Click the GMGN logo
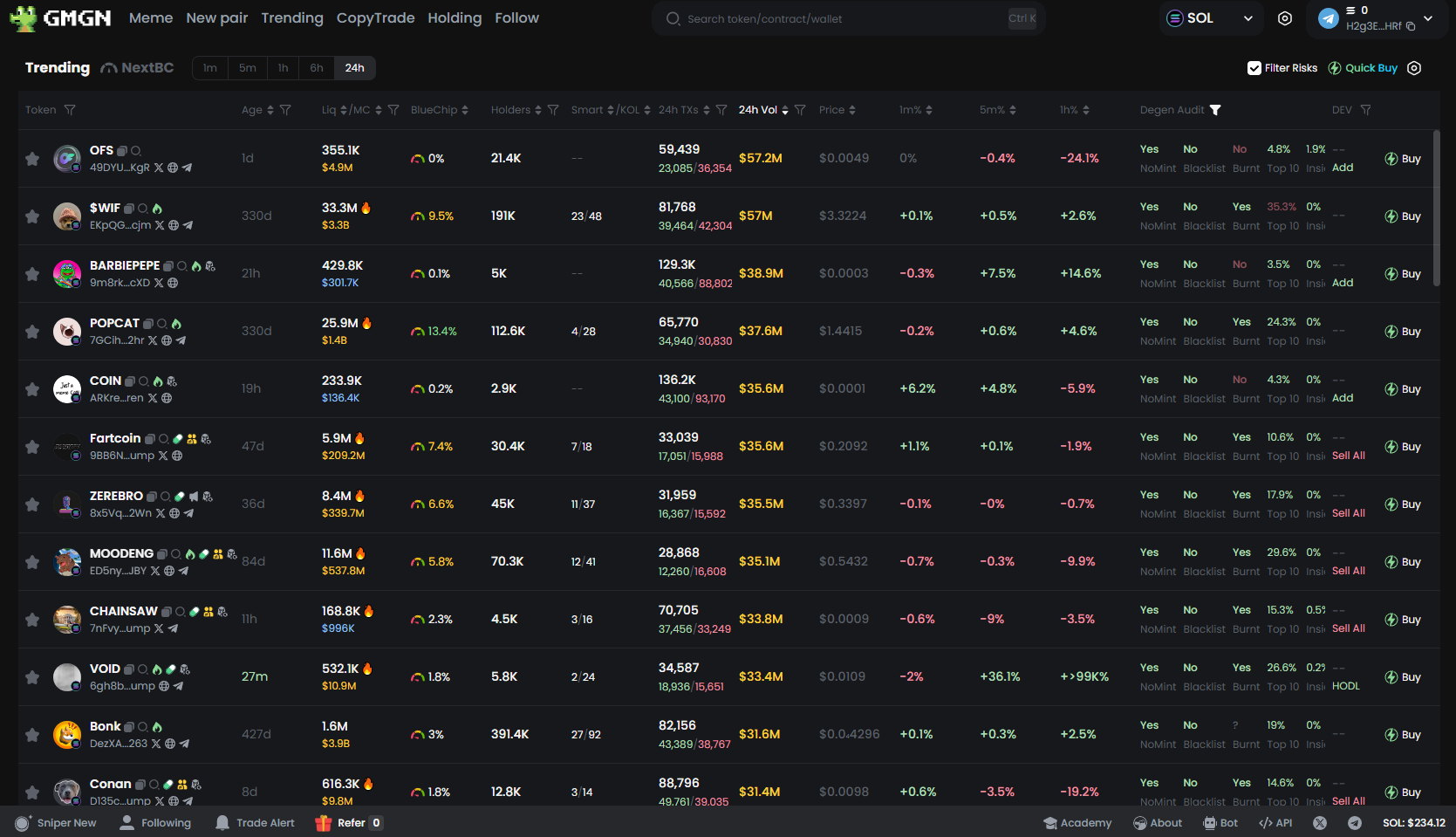The width and height of the screenshot is (1456, 837). (x=60, y=18)
